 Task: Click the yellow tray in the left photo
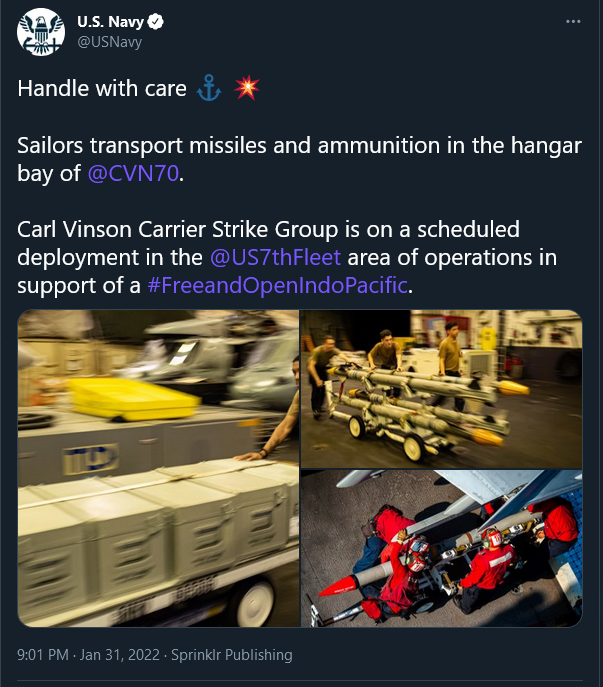pos(133,400)
